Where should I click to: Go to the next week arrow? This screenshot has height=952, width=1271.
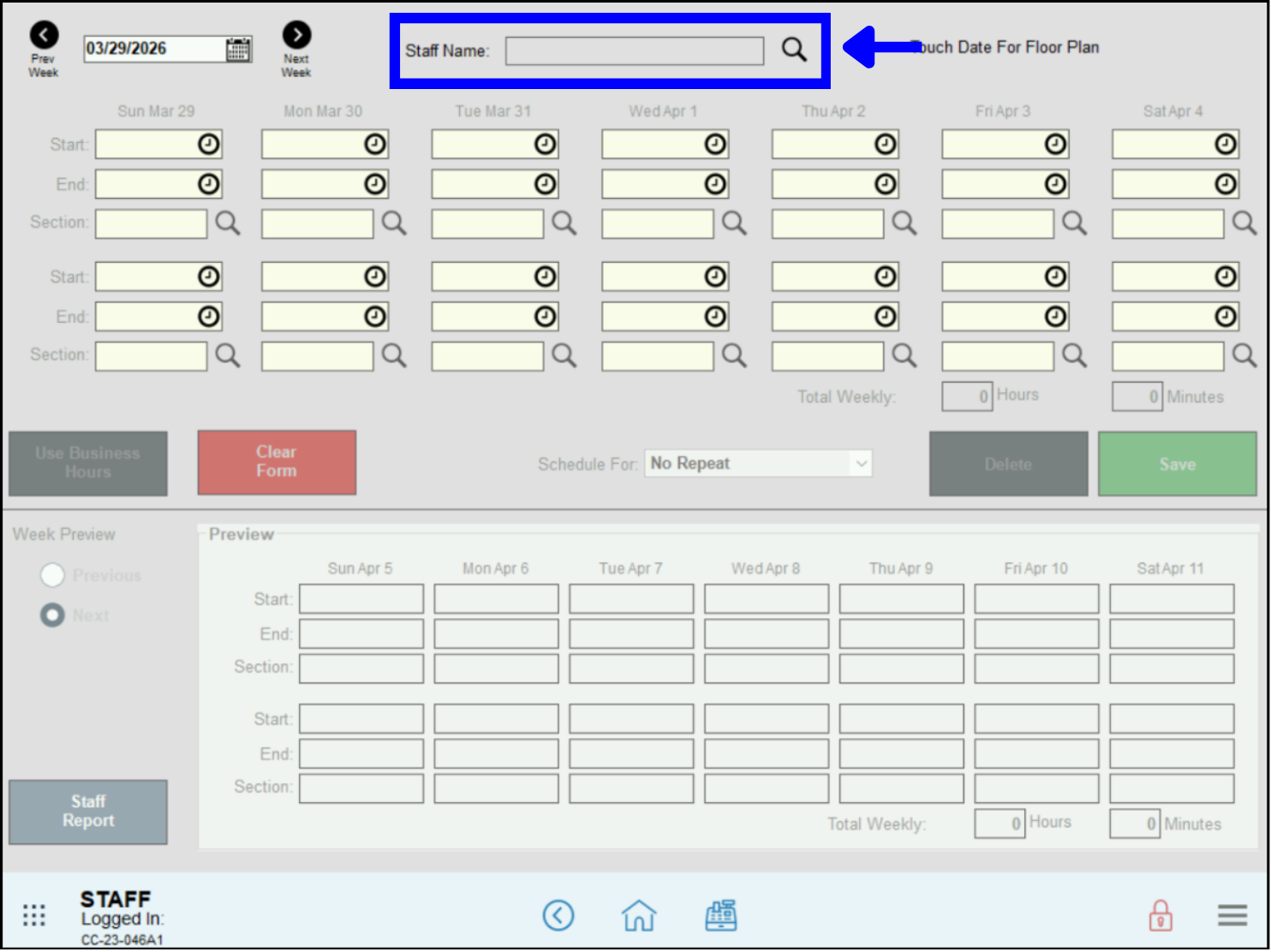(x=296, y=35)
